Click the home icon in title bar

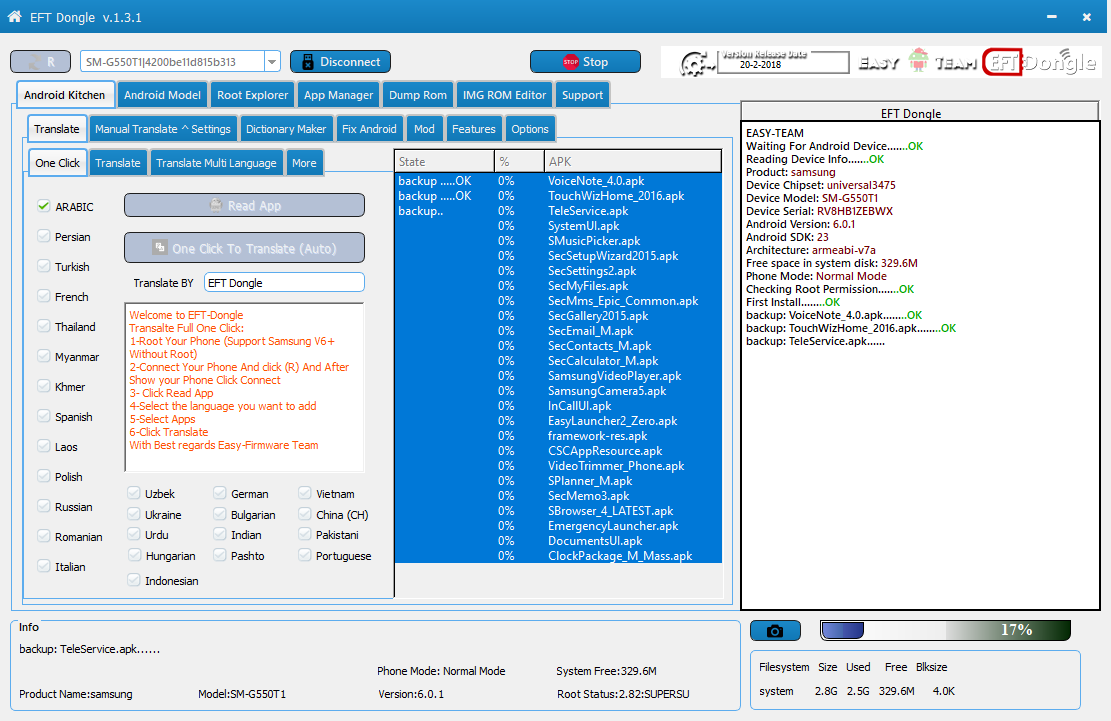point(14,16)
